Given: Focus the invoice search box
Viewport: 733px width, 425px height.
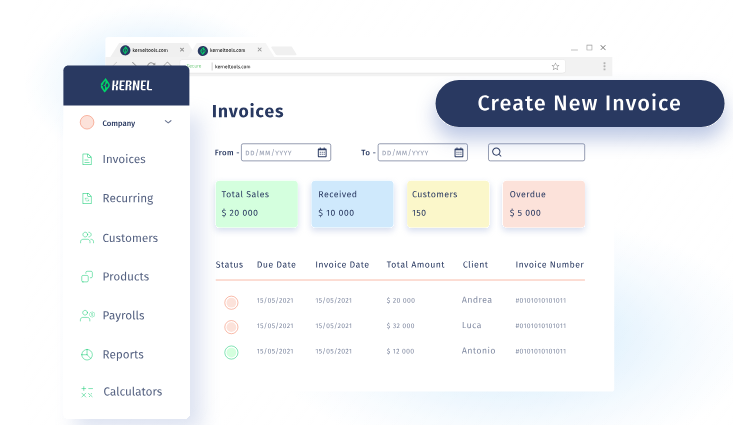Looking at the screenshot, I should [536, 152].
